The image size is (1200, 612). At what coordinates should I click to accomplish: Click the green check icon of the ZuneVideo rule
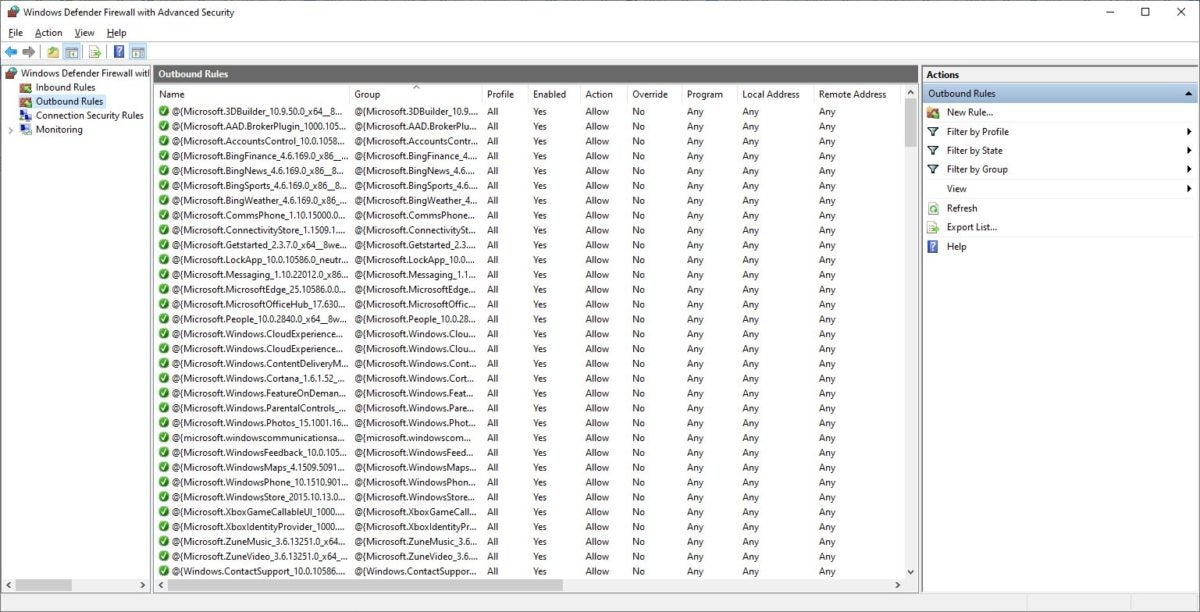click(164, 556)
